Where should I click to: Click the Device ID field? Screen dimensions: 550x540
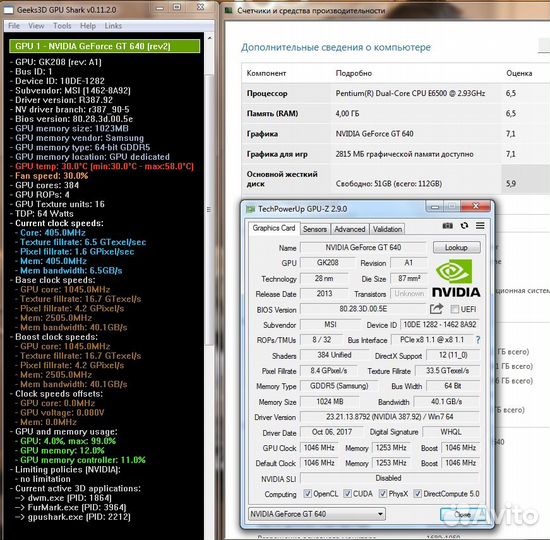[440, 325]
